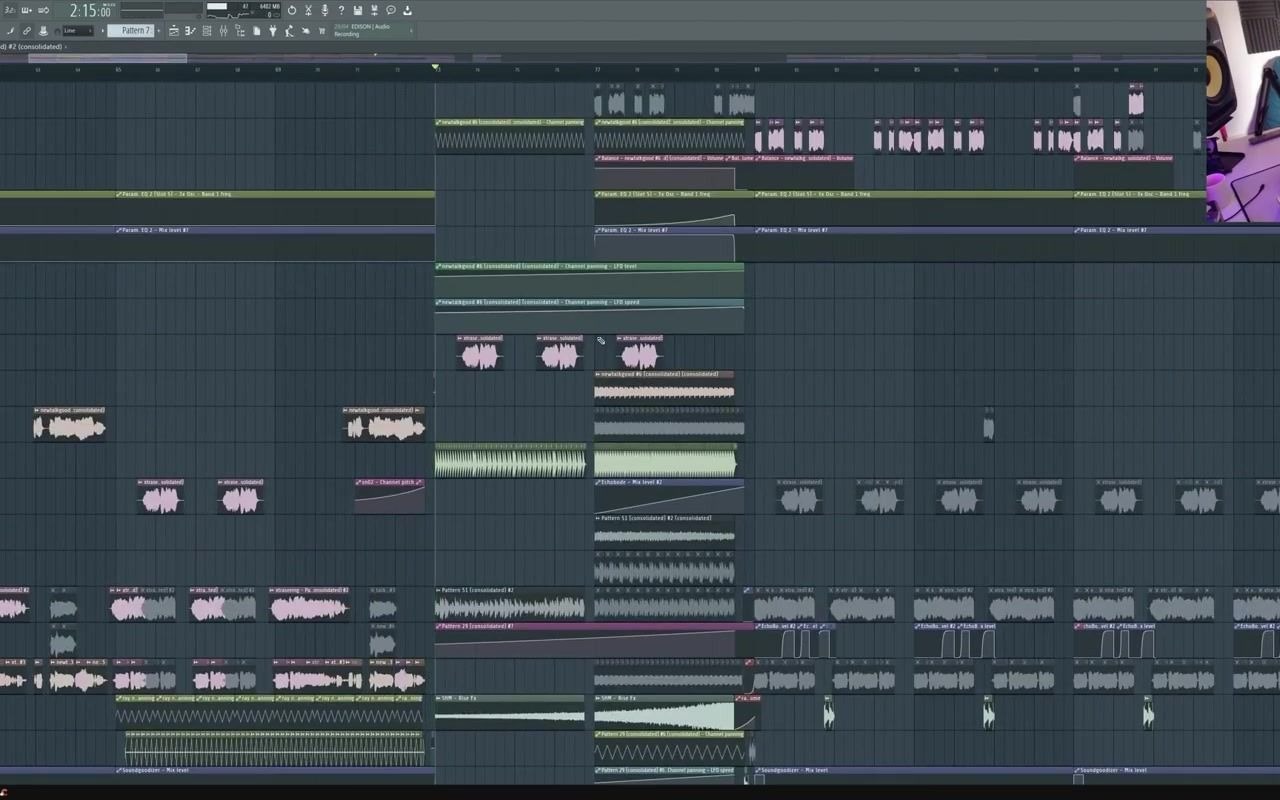The width and height of the screenshot is (1280, 800).
Task: Click the scissors icon in the top toolbar
Action: coord(308,10)
